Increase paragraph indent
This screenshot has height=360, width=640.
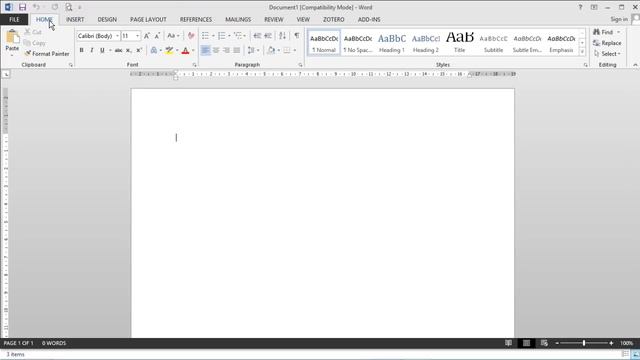[268, 36]
